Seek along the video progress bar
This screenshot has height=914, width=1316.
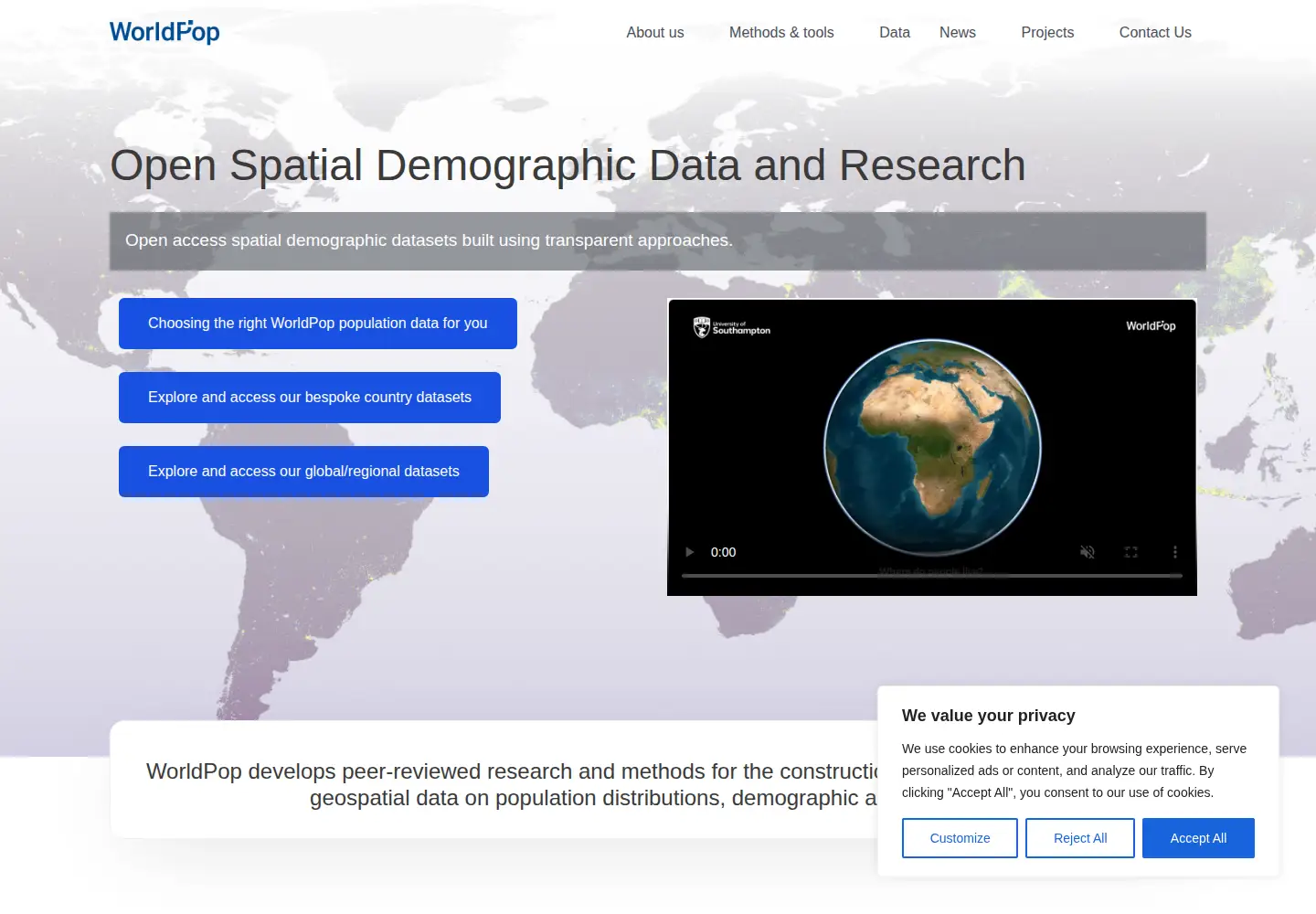pyautogui.click(x=932, y=576)
